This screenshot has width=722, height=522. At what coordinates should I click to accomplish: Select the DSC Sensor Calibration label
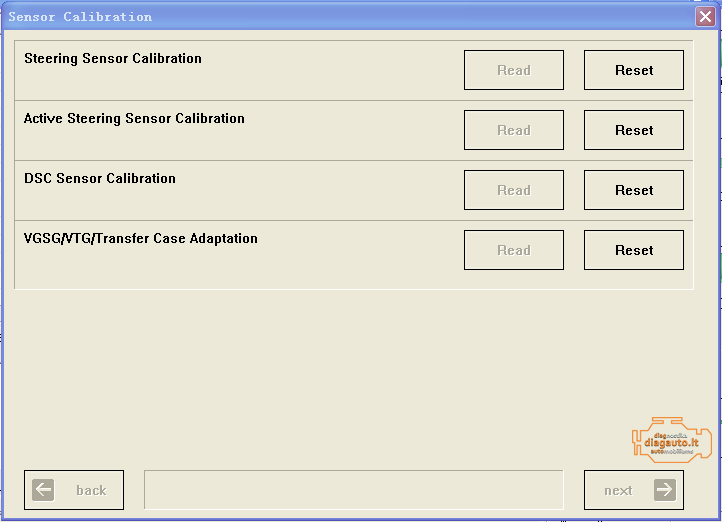pos(100,178)
